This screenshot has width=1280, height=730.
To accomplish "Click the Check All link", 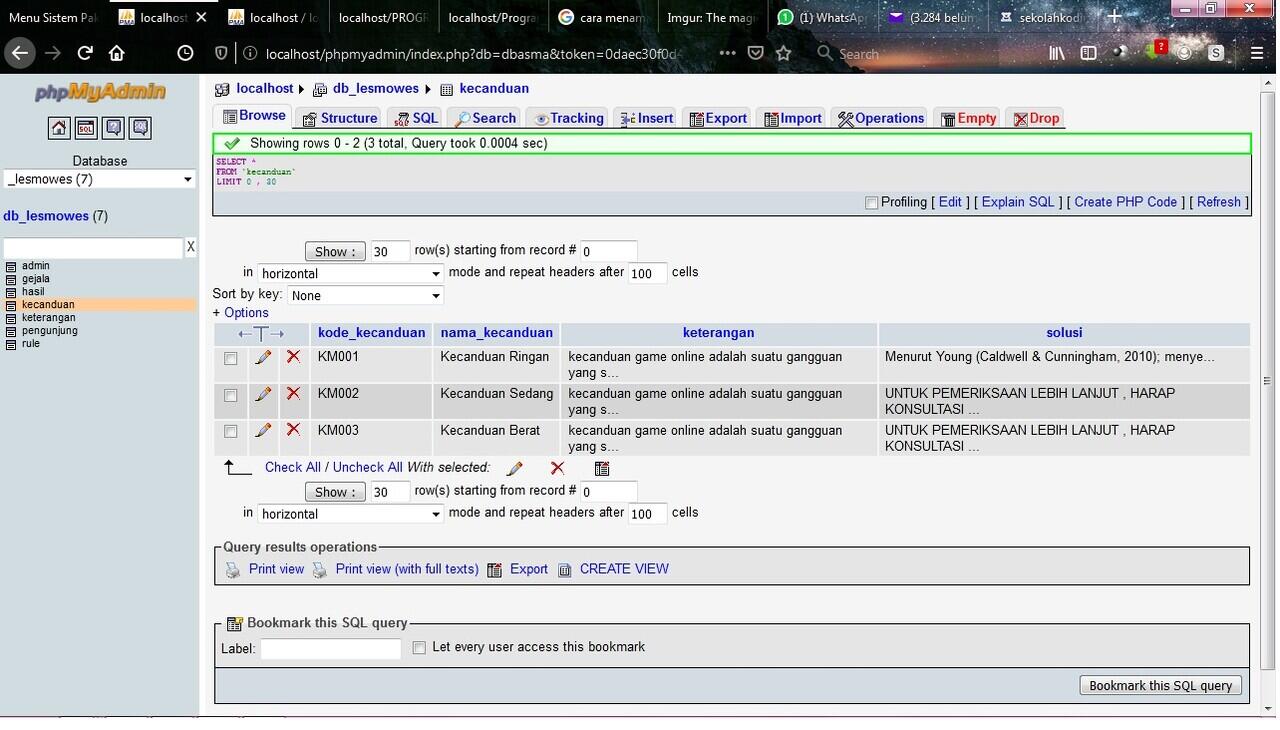I will click(x=292, y=467).
